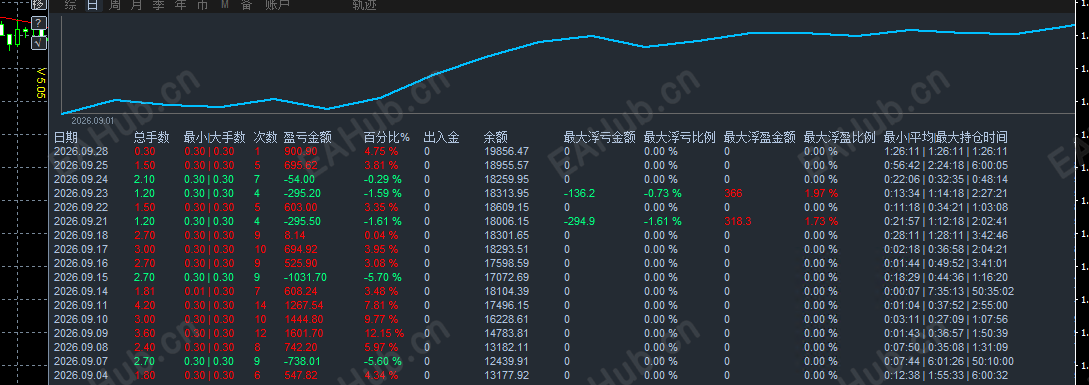Click the 0.01 | 0.30 lot size cell
The image size is (1089, 385).
(x=210, y=291)
